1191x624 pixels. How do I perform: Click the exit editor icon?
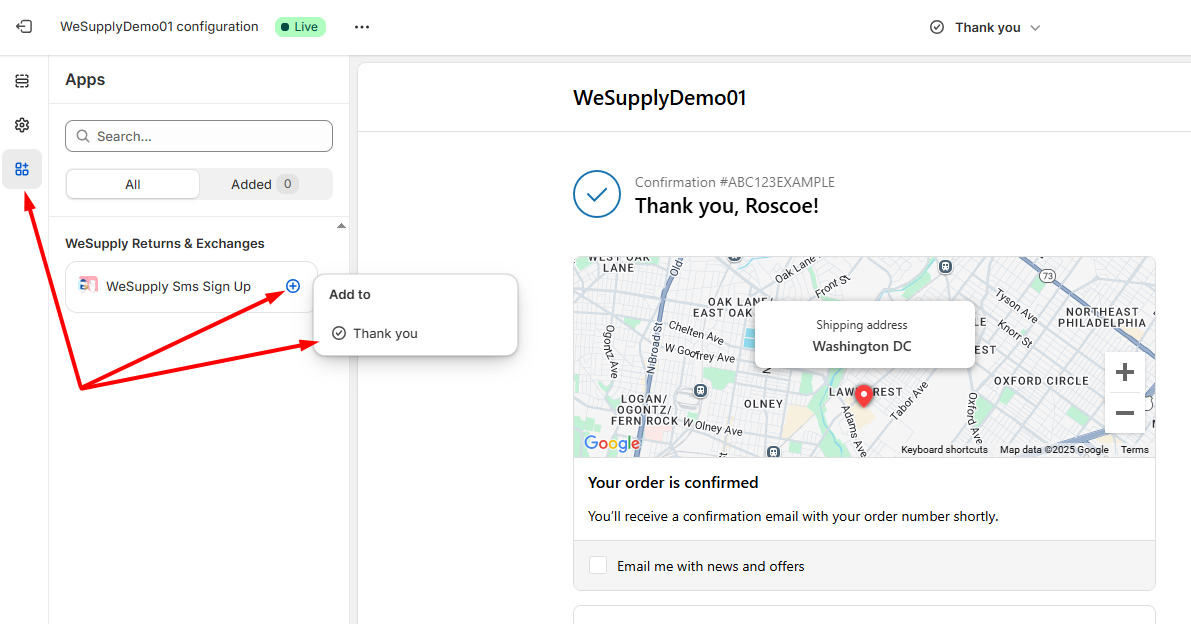[x=24, y=27]
